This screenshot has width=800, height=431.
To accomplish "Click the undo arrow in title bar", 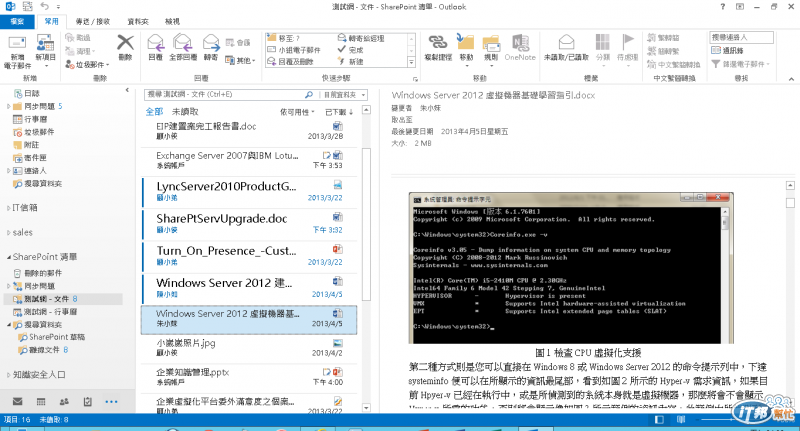I will (45, 6).
